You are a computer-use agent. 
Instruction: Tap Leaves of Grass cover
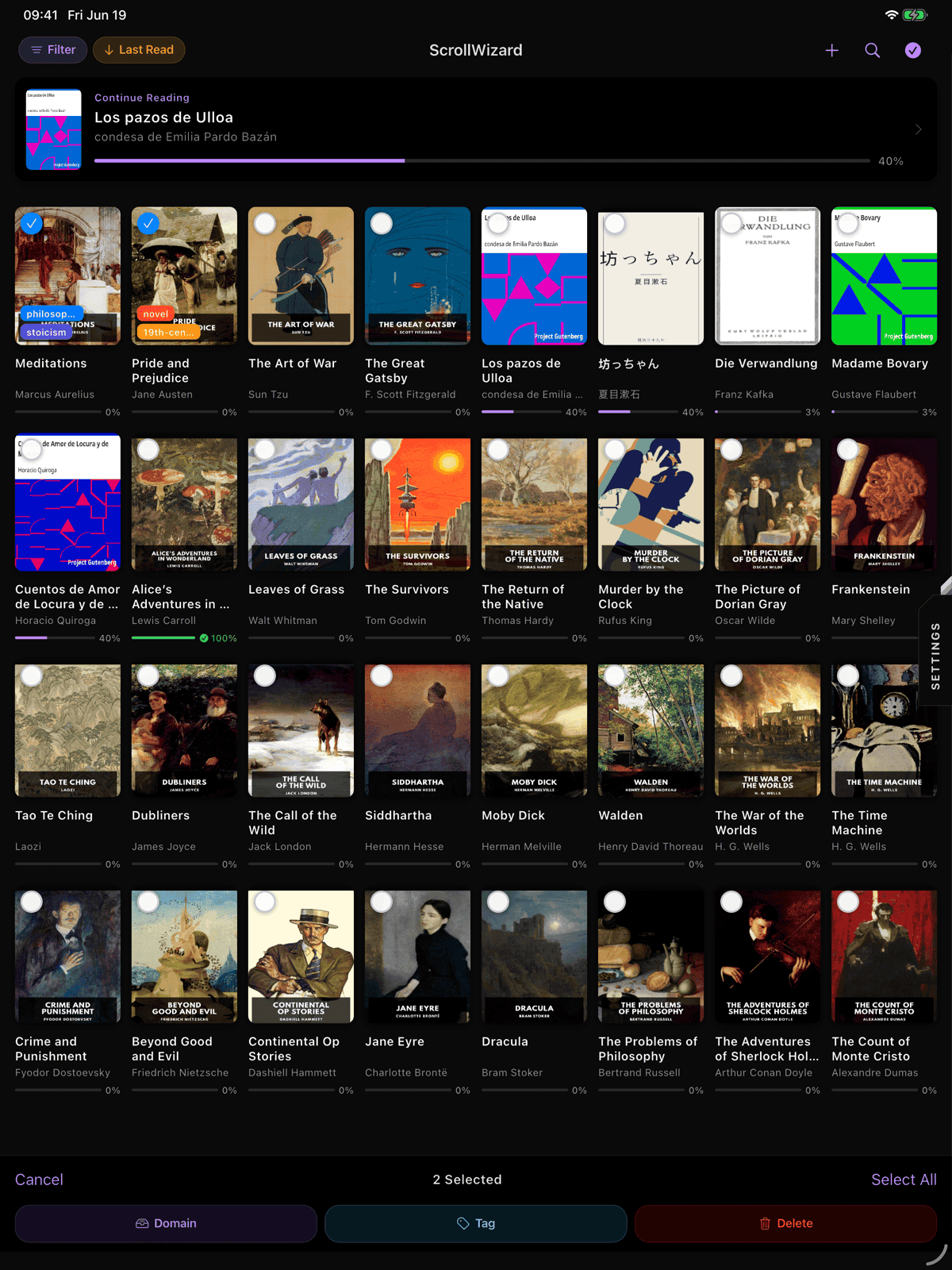pyautogui.click(x=301, y=505)
